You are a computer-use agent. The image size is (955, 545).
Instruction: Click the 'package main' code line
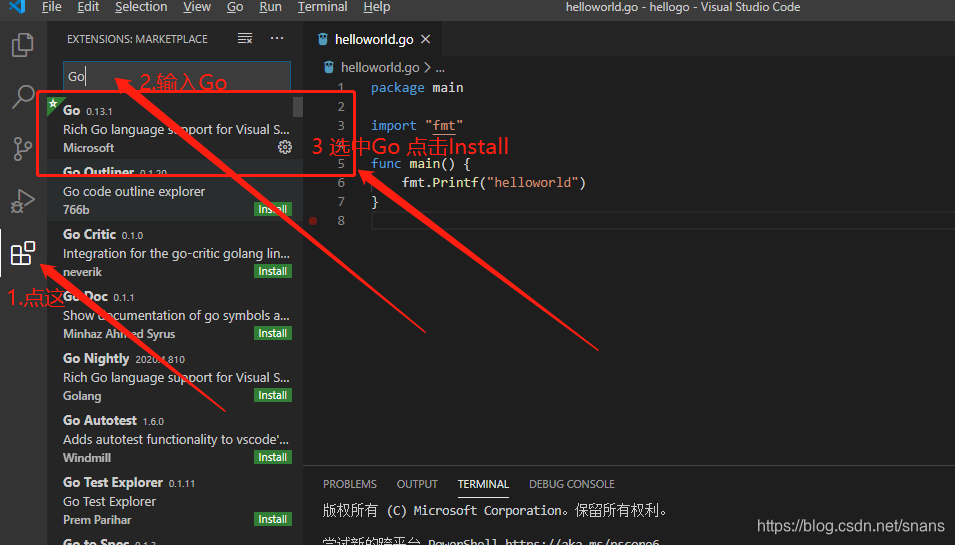pyautogui.click(x=417, y=88)
